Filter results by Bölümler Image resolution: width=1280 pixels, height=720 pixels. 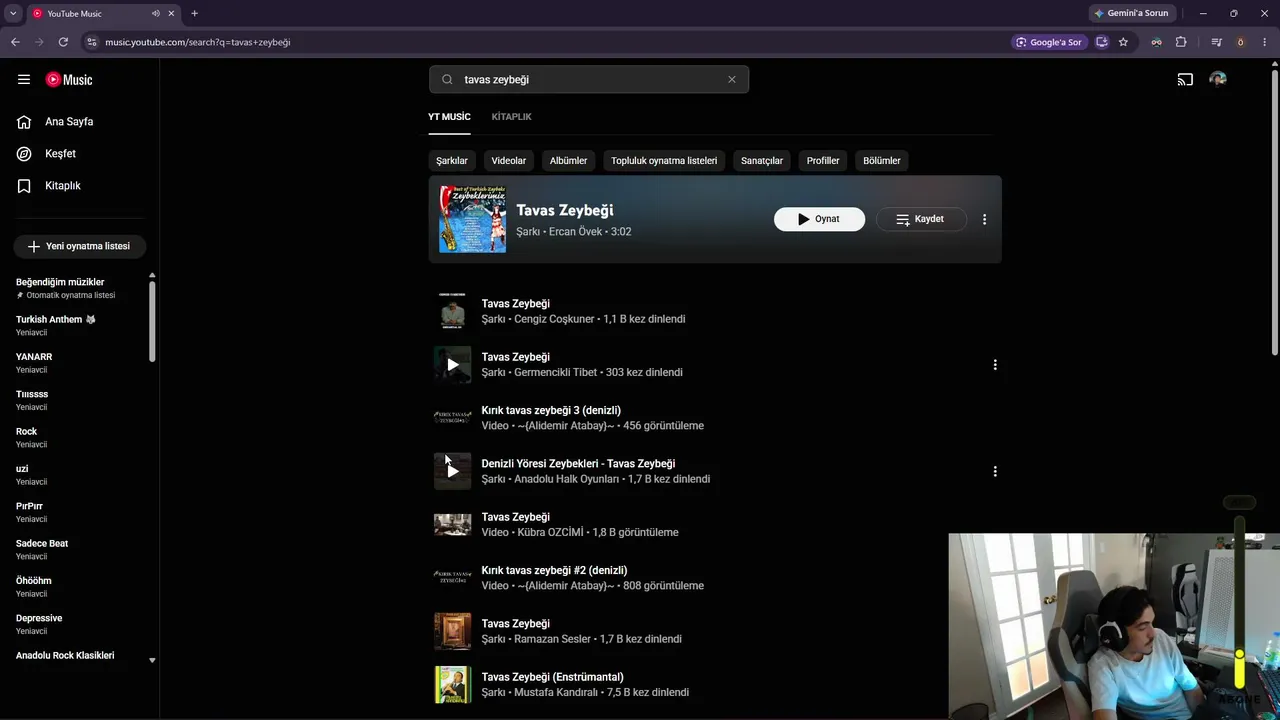[882, 160]
